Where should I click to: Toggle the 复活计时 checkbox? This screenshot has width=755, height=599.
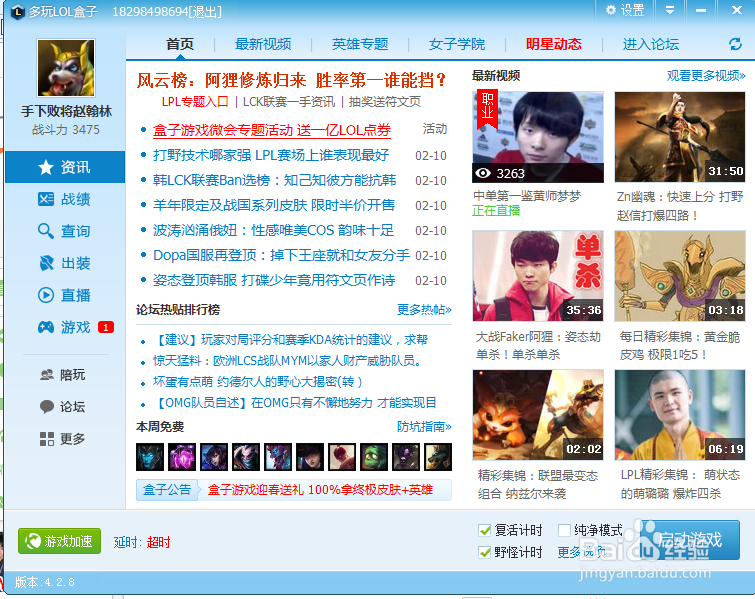point(484,531)
